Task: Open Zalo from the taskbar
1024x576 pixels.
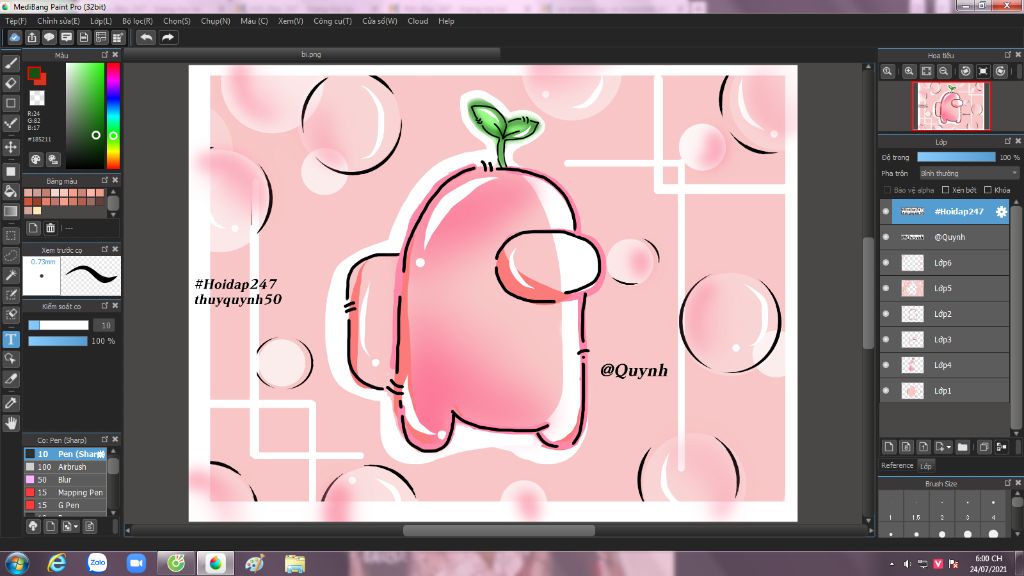Action: click(x=97, y=563)
